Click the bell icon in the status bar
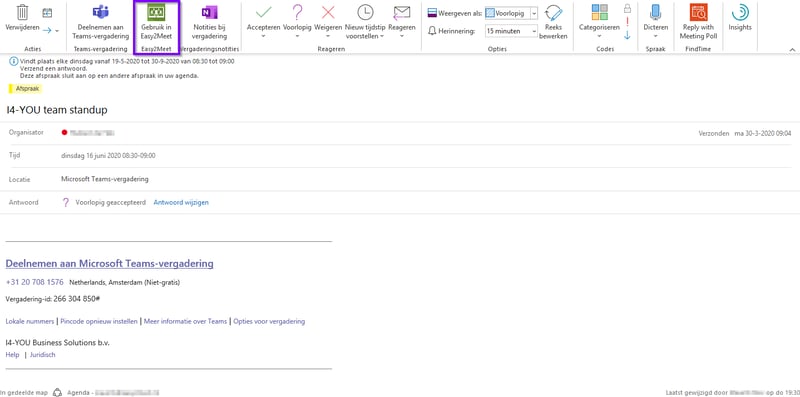 point(58,392)
